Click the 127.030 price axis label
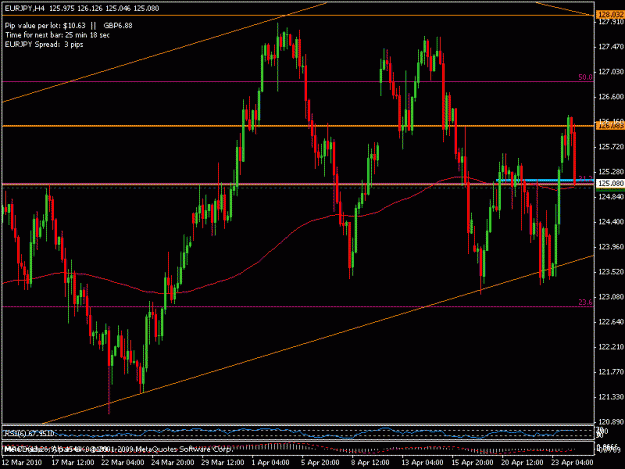 pos(611,72)
